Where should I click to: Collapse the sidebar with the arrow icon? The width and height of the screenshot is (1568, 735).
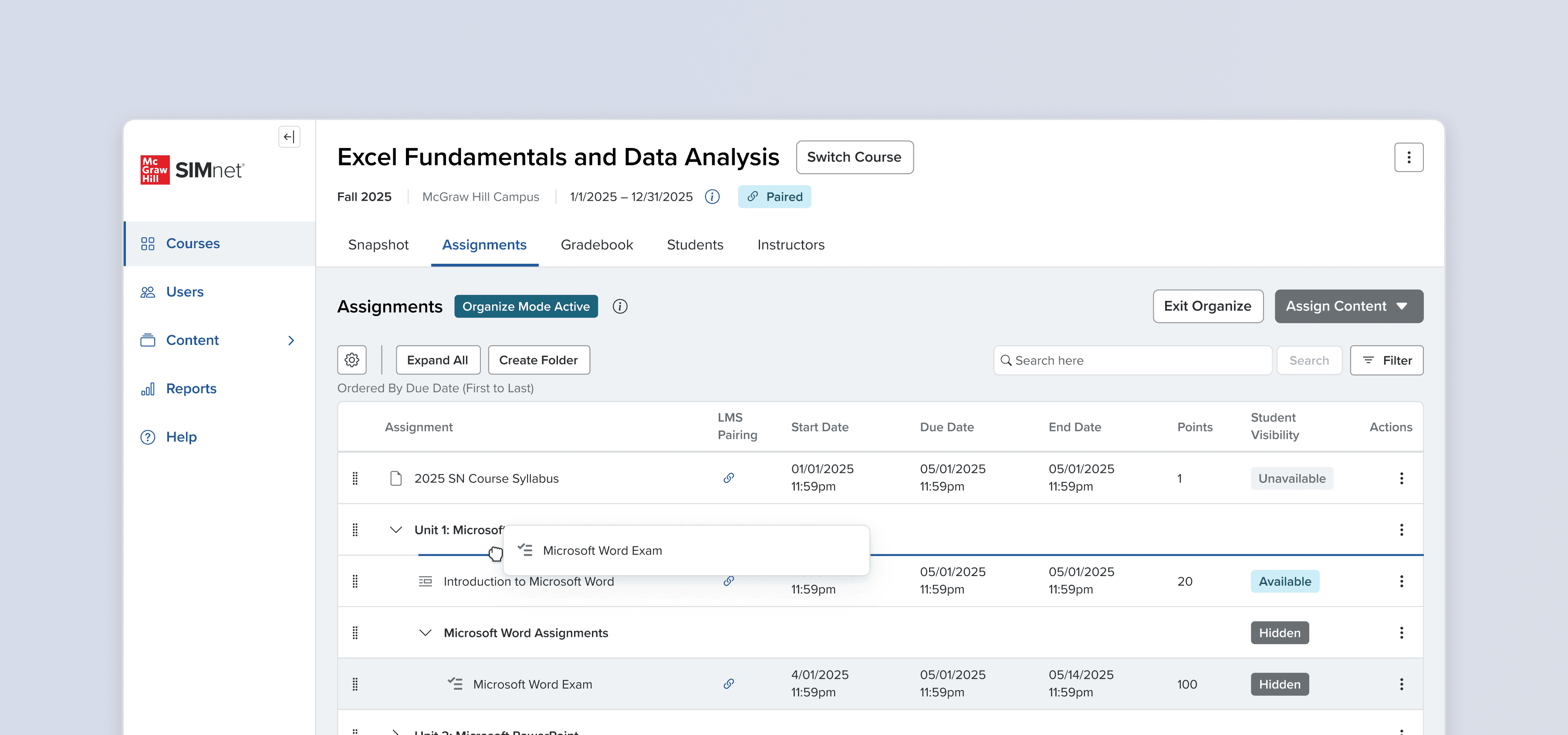[289, 137]
